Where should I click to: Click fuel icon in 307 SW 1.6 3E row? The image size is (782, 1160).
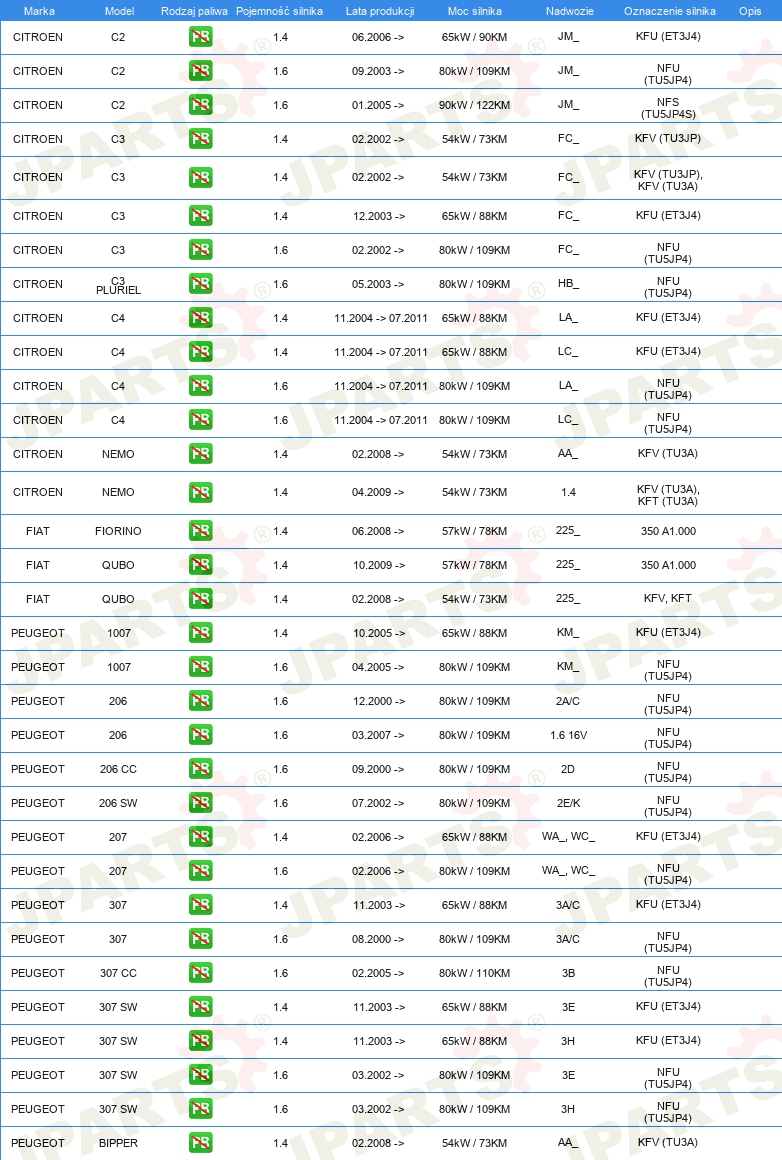(x=200, y=1076)
